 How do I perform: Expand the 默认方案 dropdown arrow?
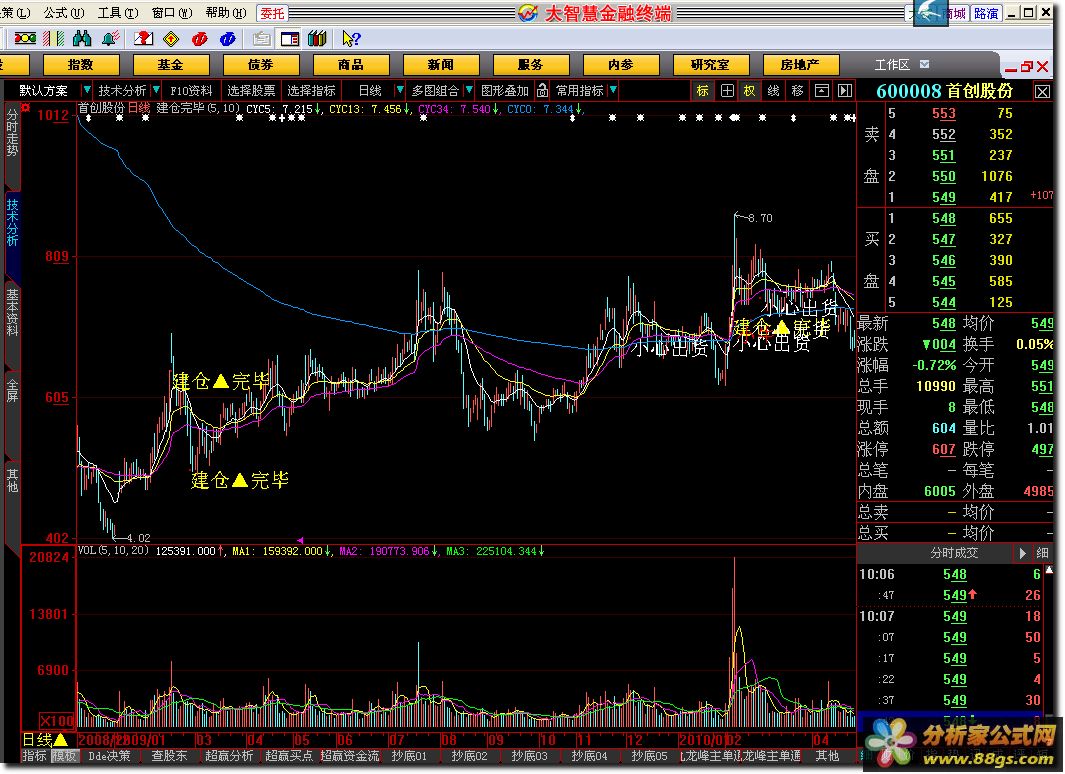coord(86,90)
